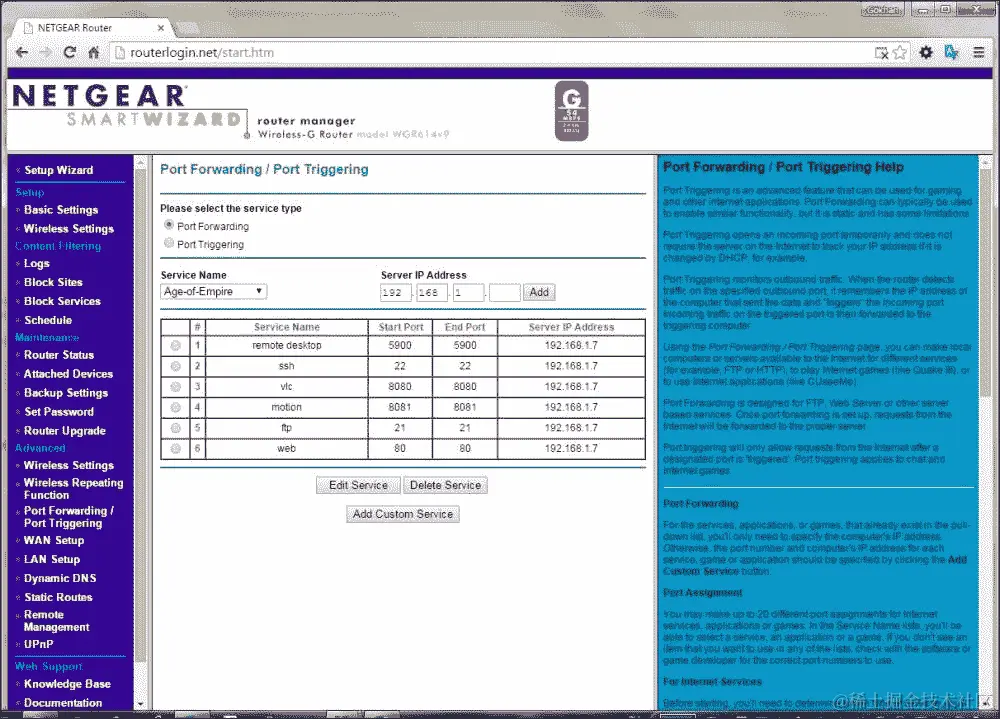Open the browser home page icon
1000x719 pixels.
click(94, 52)
